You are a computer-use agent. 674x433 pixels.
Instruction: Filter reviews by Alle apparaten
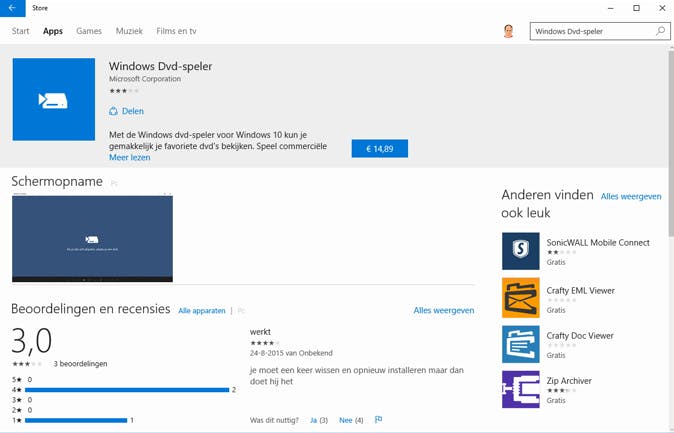[202, 310]
